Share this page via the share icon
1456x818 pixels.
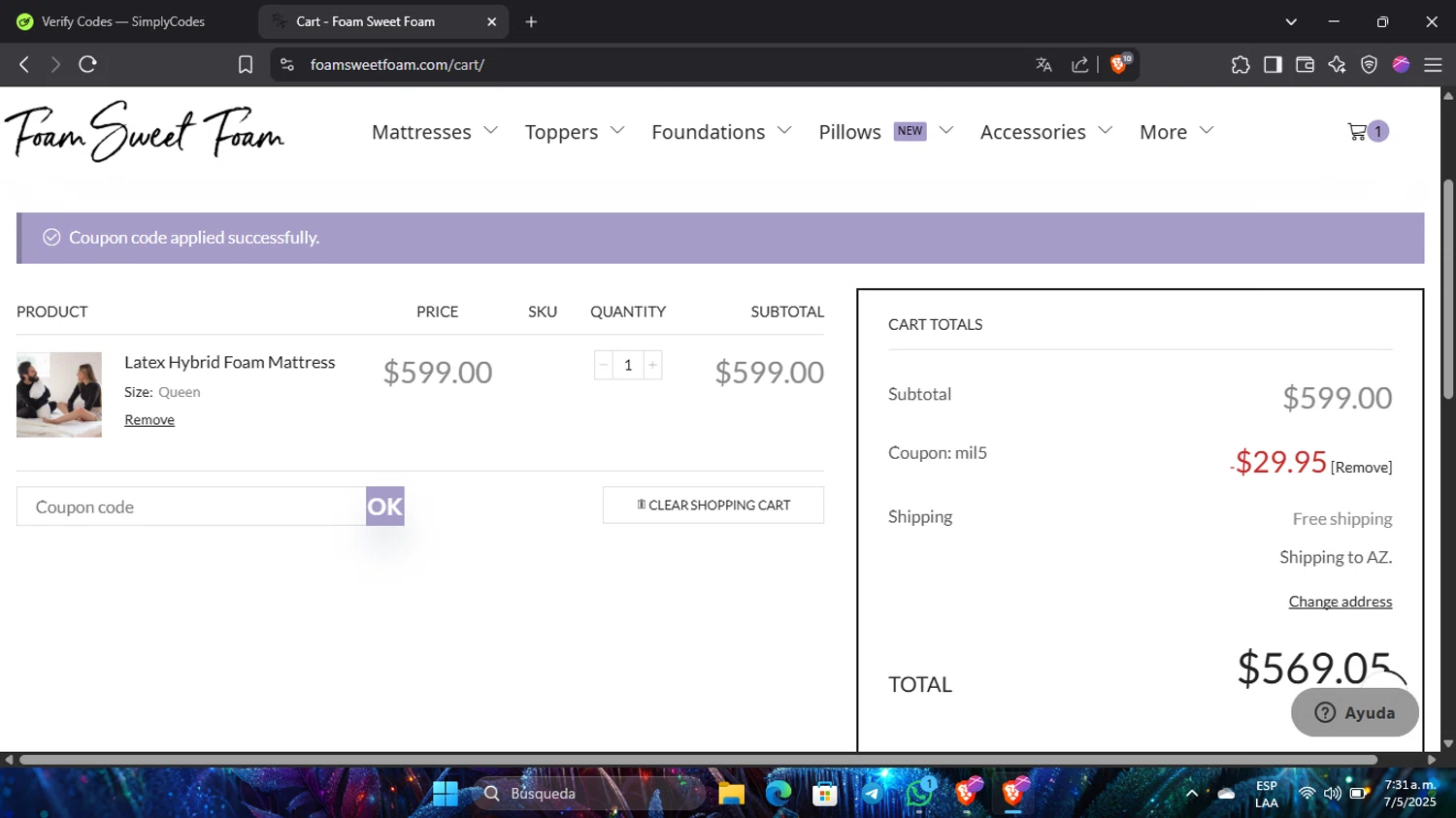coord(1079,65)
